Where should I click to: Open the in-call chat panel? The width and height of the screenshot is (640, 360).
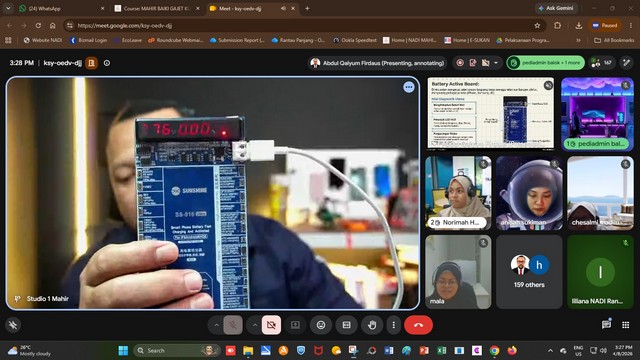click(x=606, y=324)
